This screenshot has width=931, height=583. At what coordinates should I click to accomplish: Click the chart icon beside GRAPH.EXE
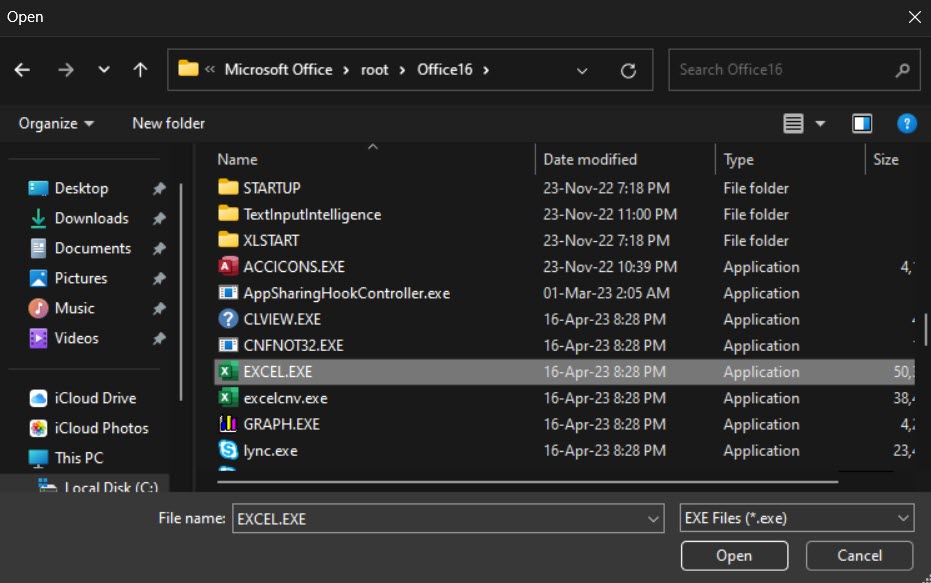click(227, 424)
